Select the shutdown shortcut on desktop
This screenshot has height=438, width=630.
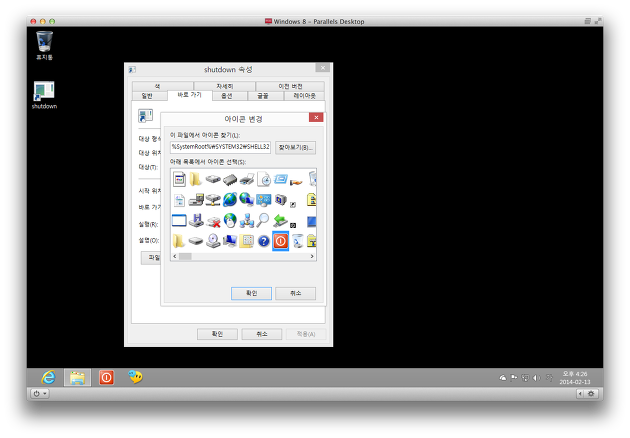coord(44,95)
